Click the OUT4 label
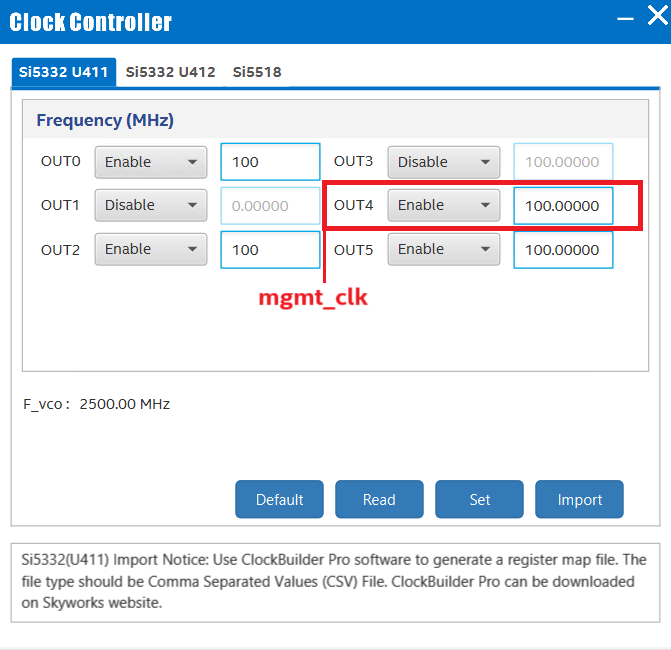 tap(353, 205)
